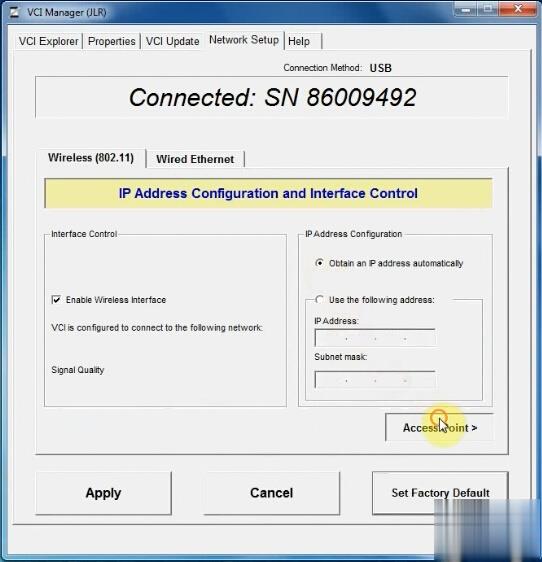
Task: Open the Access Point settings button
Action: pyautogui.click(x=439, y=428)
